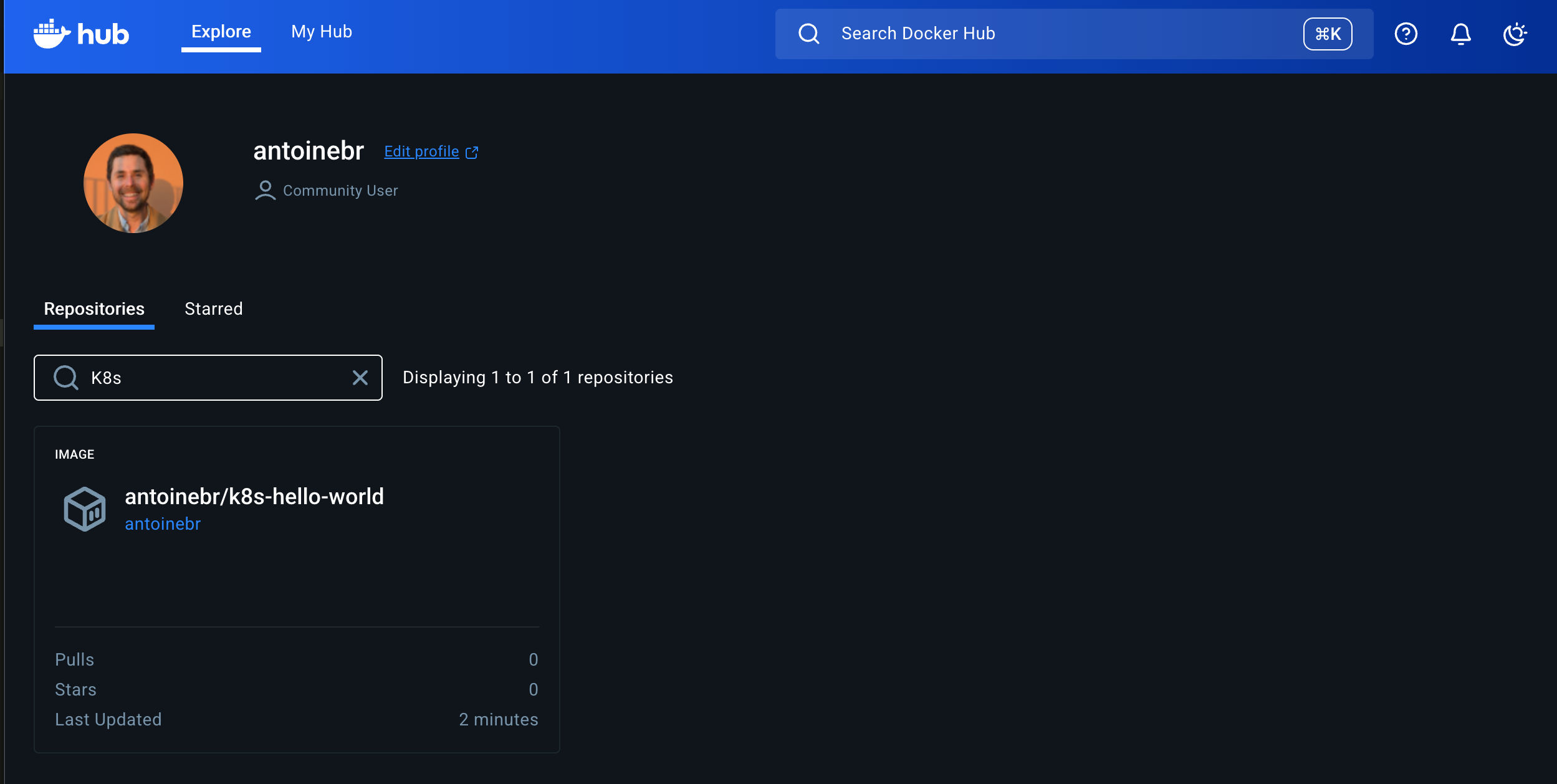The height and width of the screenshot is (784, 1557).
Task: Click the ⌘K shortcut badge
Action: [1327, 34]
